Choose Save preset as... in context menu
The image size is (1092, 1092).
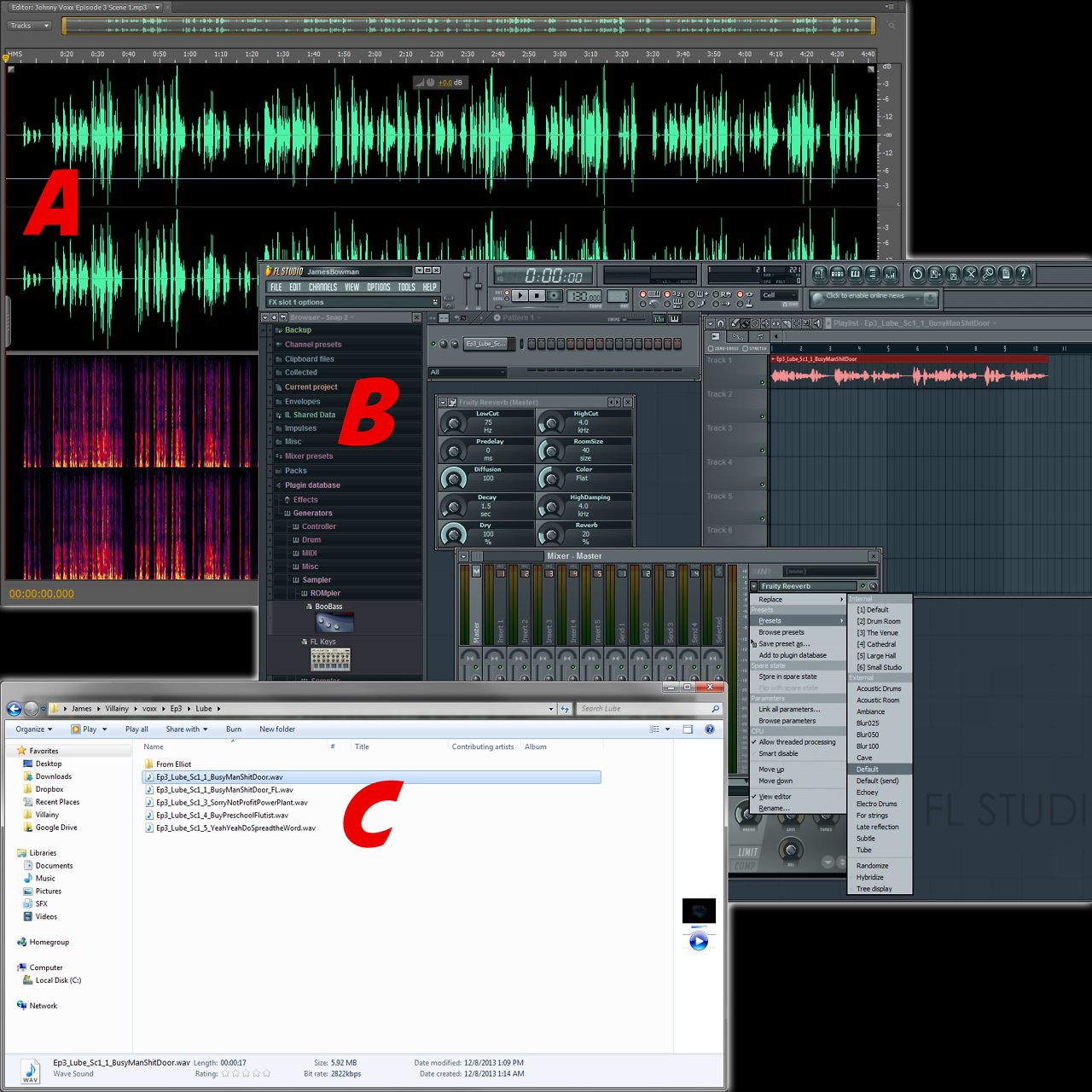pos(784,644)
